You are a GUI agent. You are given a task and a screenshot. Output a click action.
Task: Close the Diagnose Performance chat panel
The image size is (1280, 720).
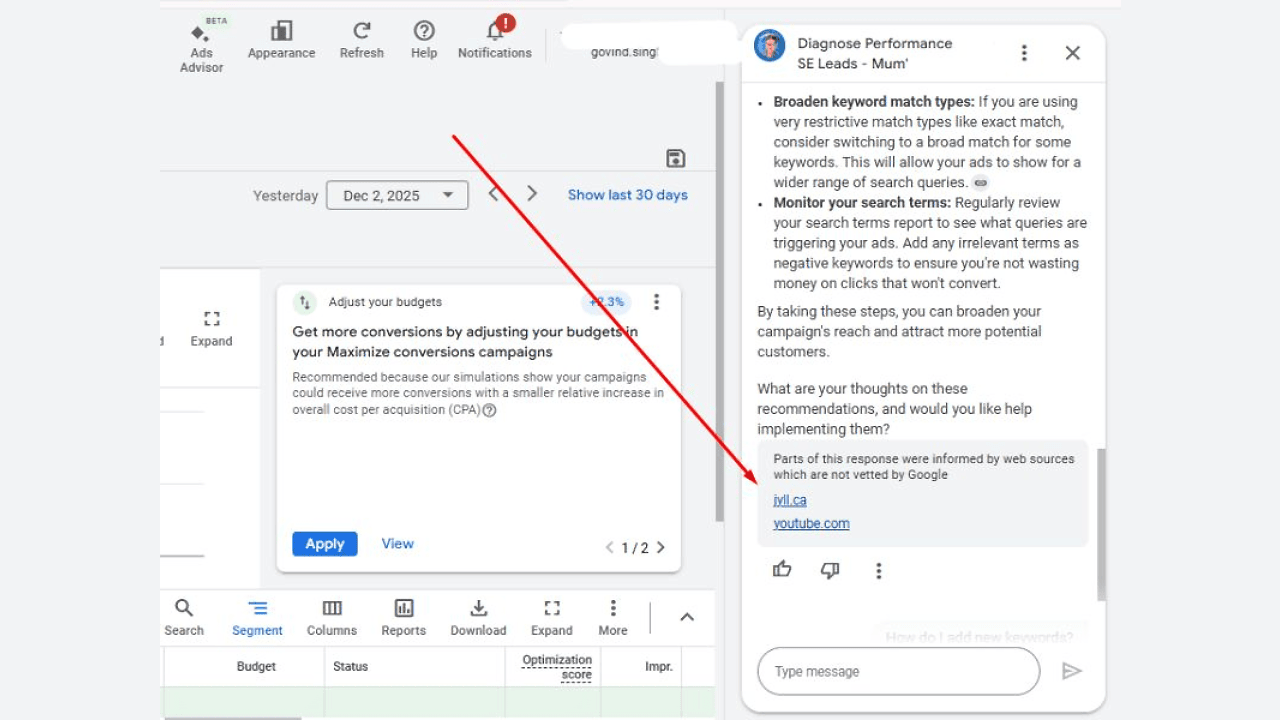1072,53
